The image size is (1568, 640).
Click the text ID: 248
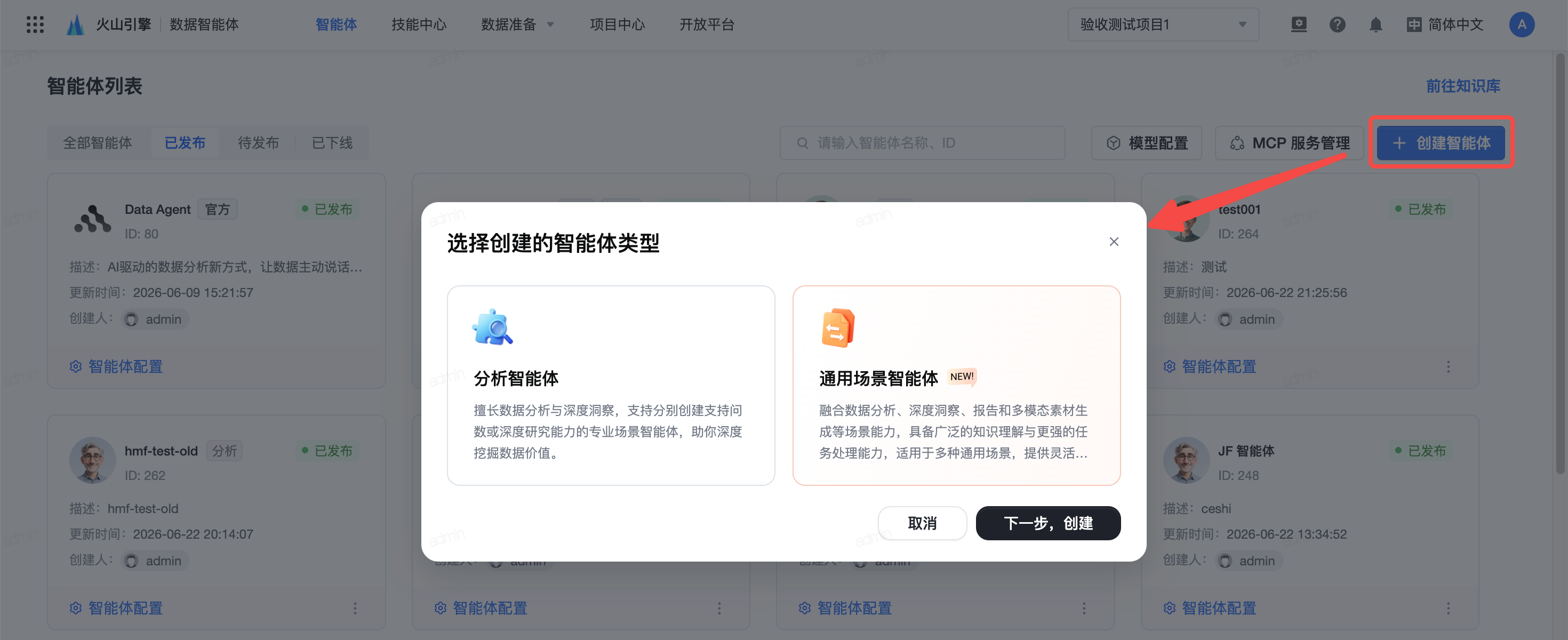[x=1238, y=475]
